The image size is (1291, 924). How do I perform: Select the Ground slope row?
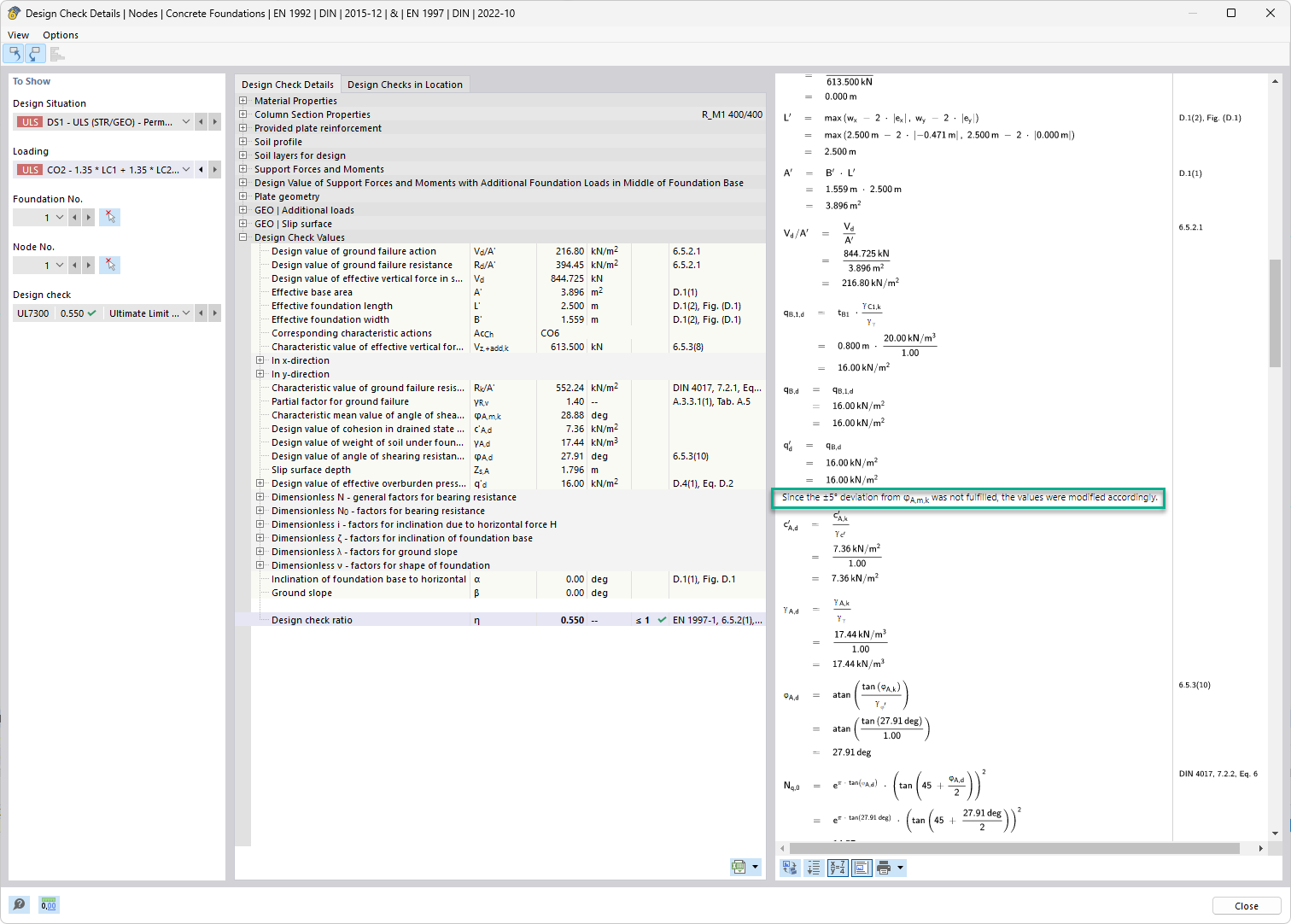point(509,593)
